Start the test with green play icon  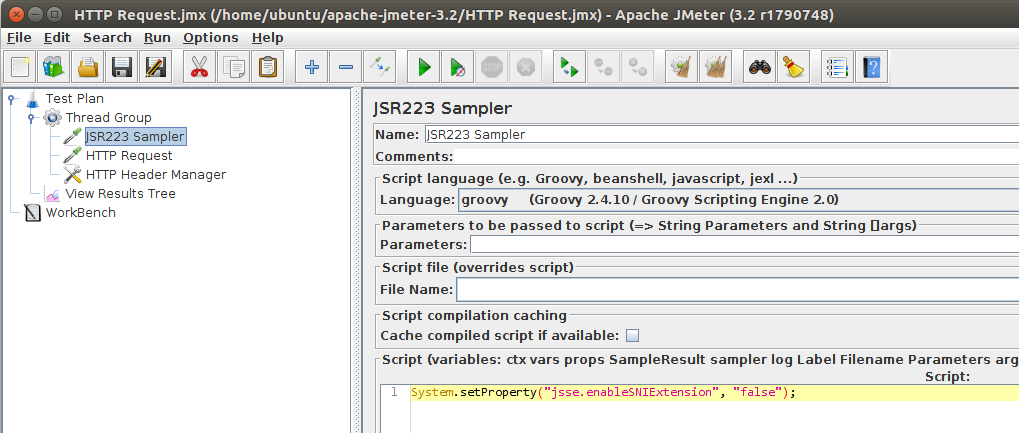click(424, 66)
